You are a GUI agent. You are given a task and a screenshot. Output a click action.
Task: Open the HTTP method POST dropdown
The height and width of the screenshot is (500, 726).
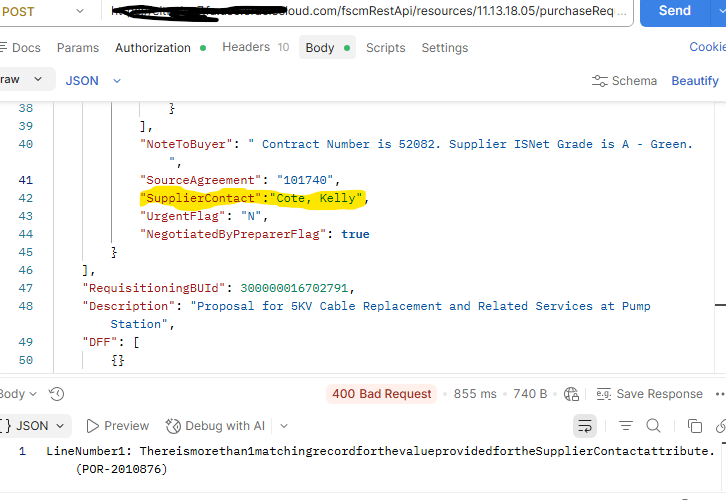tap(44, 11)
